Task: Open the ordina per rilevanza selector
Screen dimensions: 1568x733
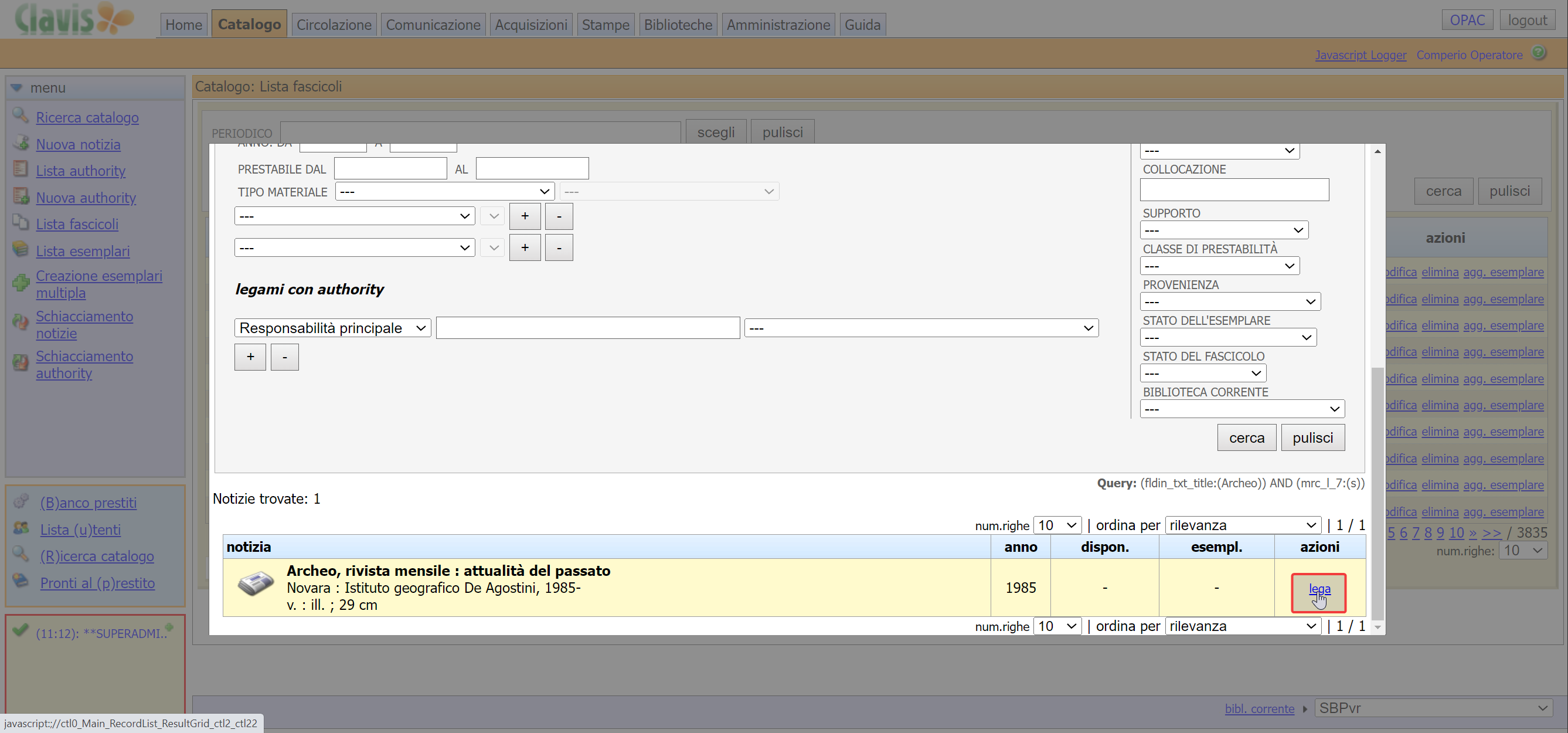Action: click(x=1242, y=525)
